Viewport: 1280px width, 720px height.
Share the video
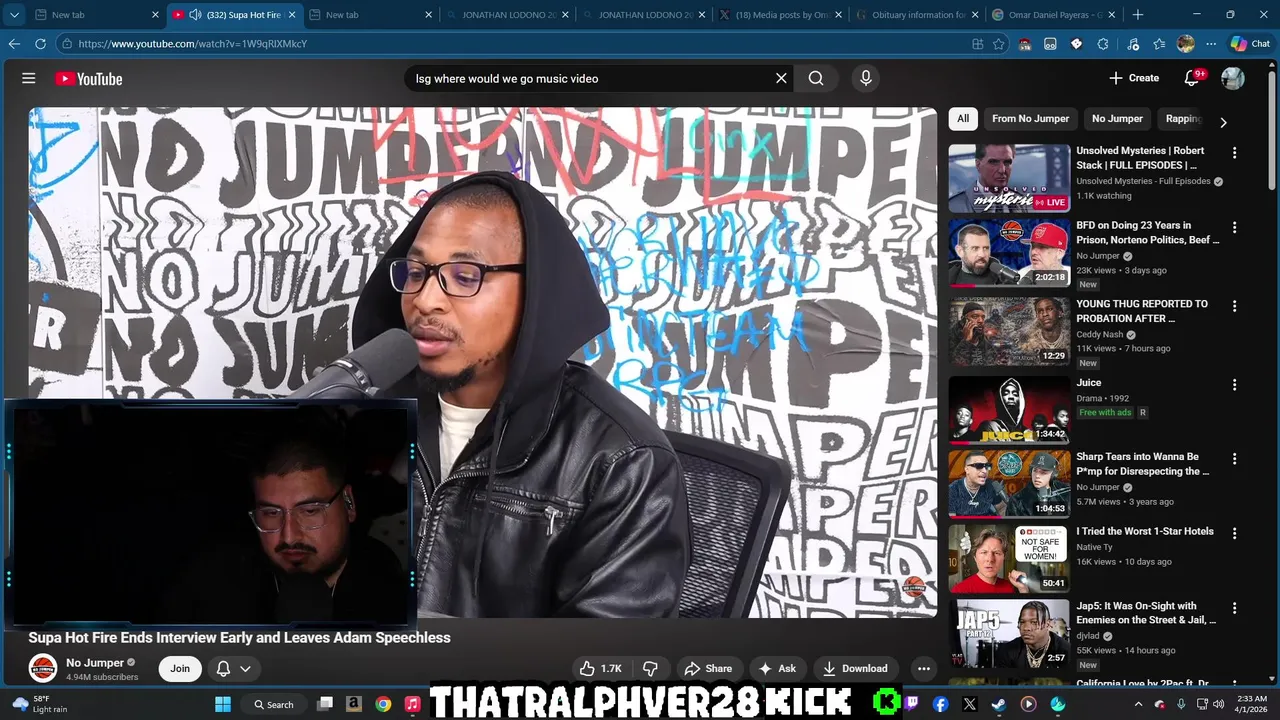pyautogui.click(x=708, y=668)
